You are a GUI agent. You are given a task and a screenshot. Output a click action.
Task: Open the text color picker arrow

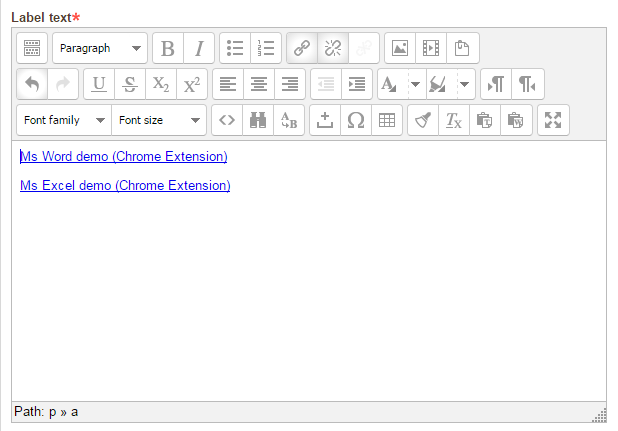pyautogui.click(x=415, y=84)
